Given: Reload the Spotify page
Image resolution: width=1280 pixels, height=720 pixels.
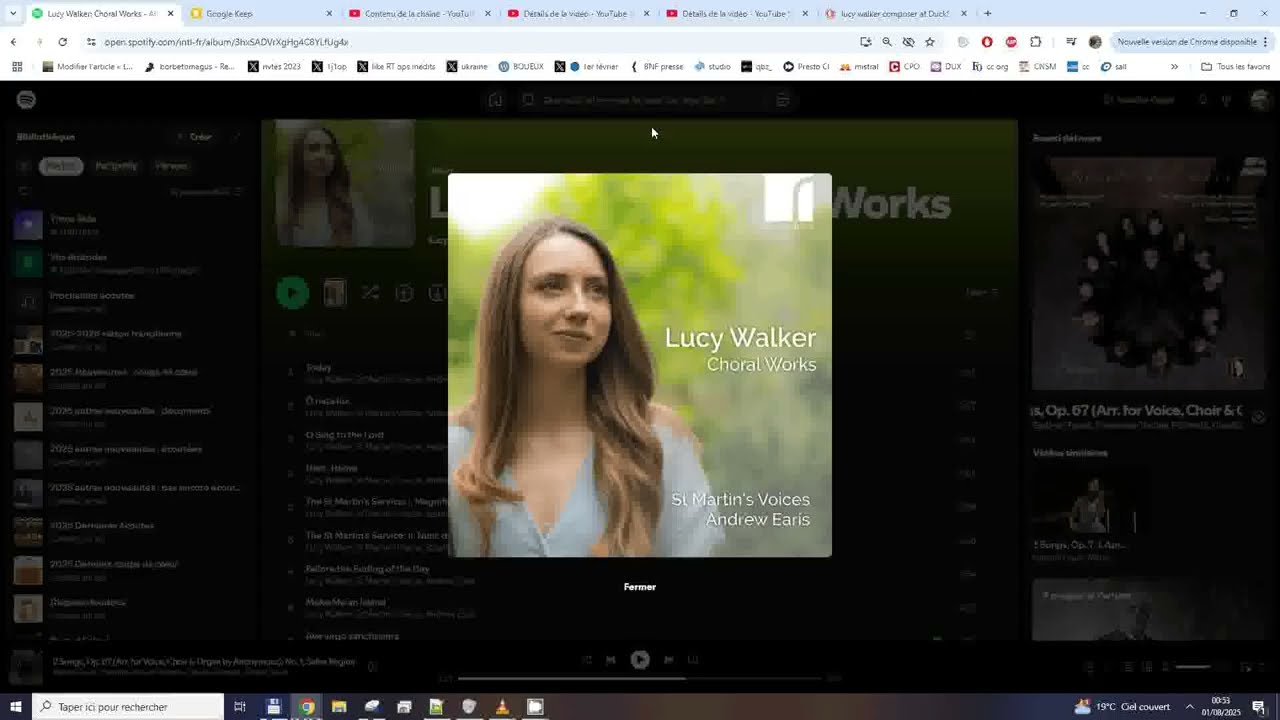Looking at the screenshot, I should click(x=63, y=42).
